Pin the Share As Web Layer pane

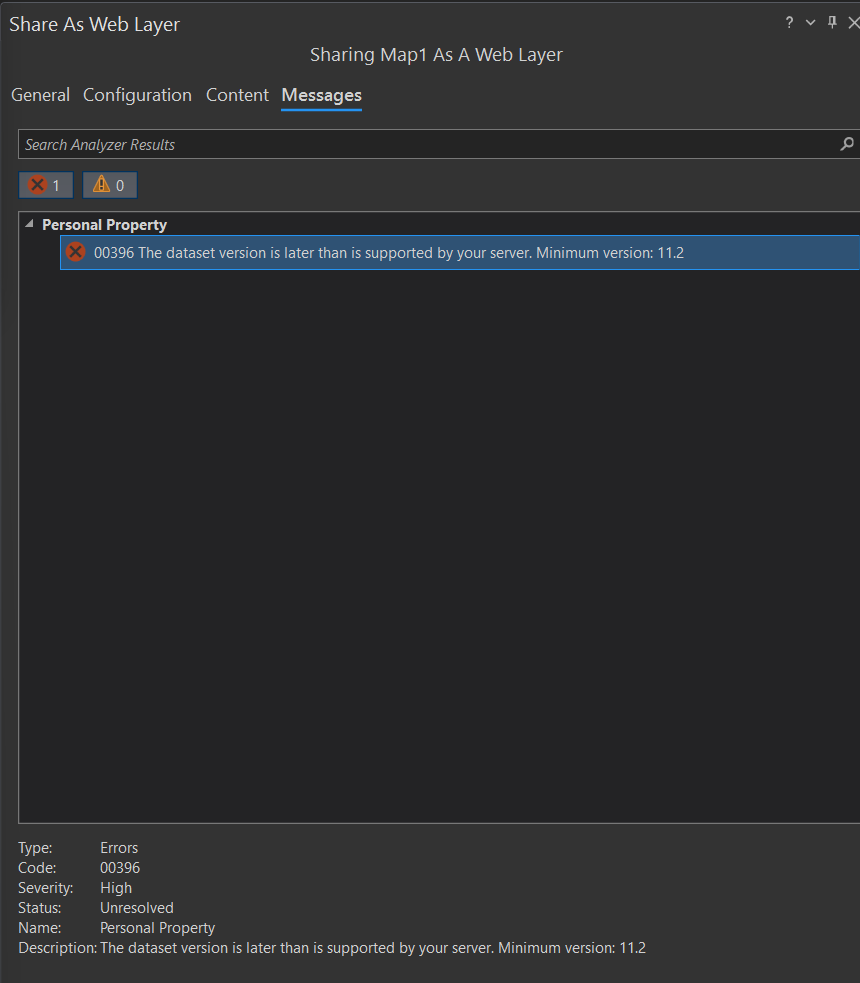(x=832, y=22)
